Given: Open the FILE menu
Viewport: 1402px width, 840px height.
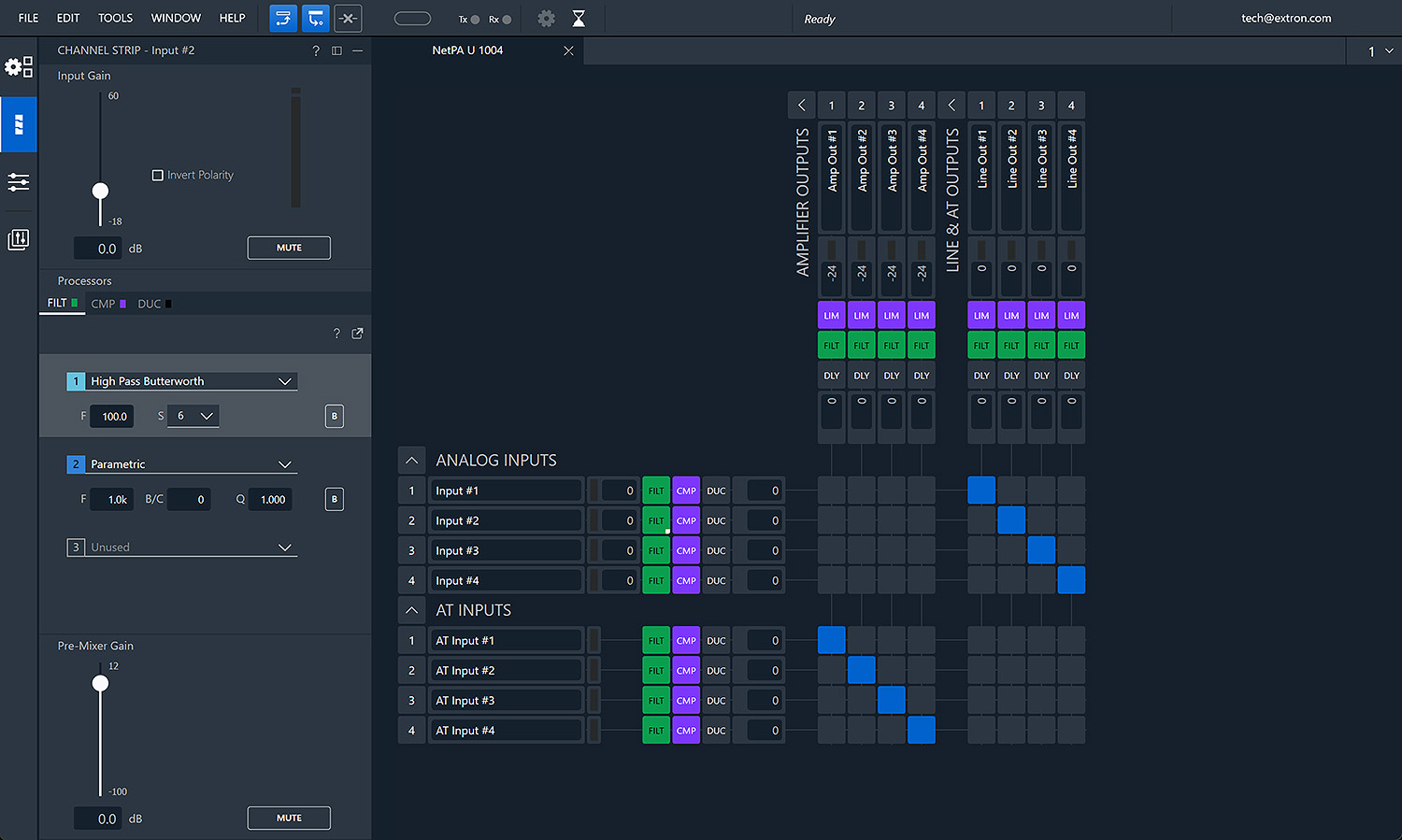Looking at the screenshot, I should [29, 18].
